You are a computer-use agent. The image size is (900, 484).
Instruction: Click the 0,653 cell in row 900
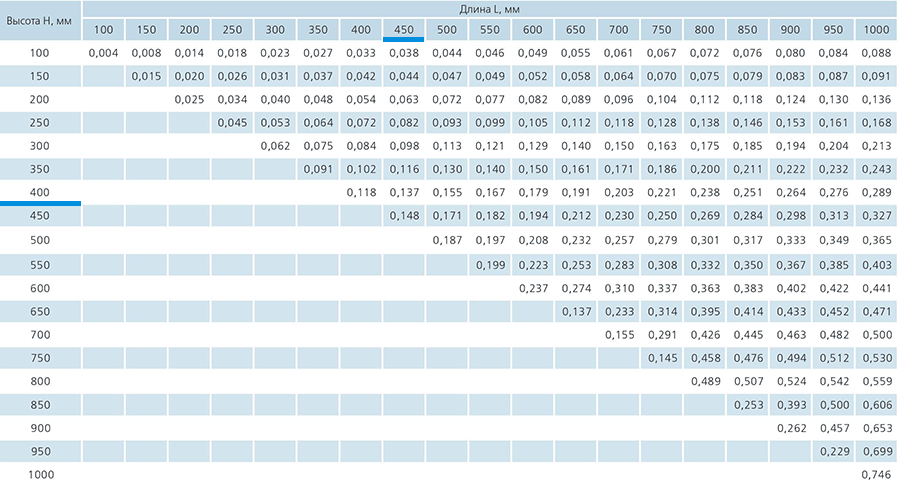[876, 428]
